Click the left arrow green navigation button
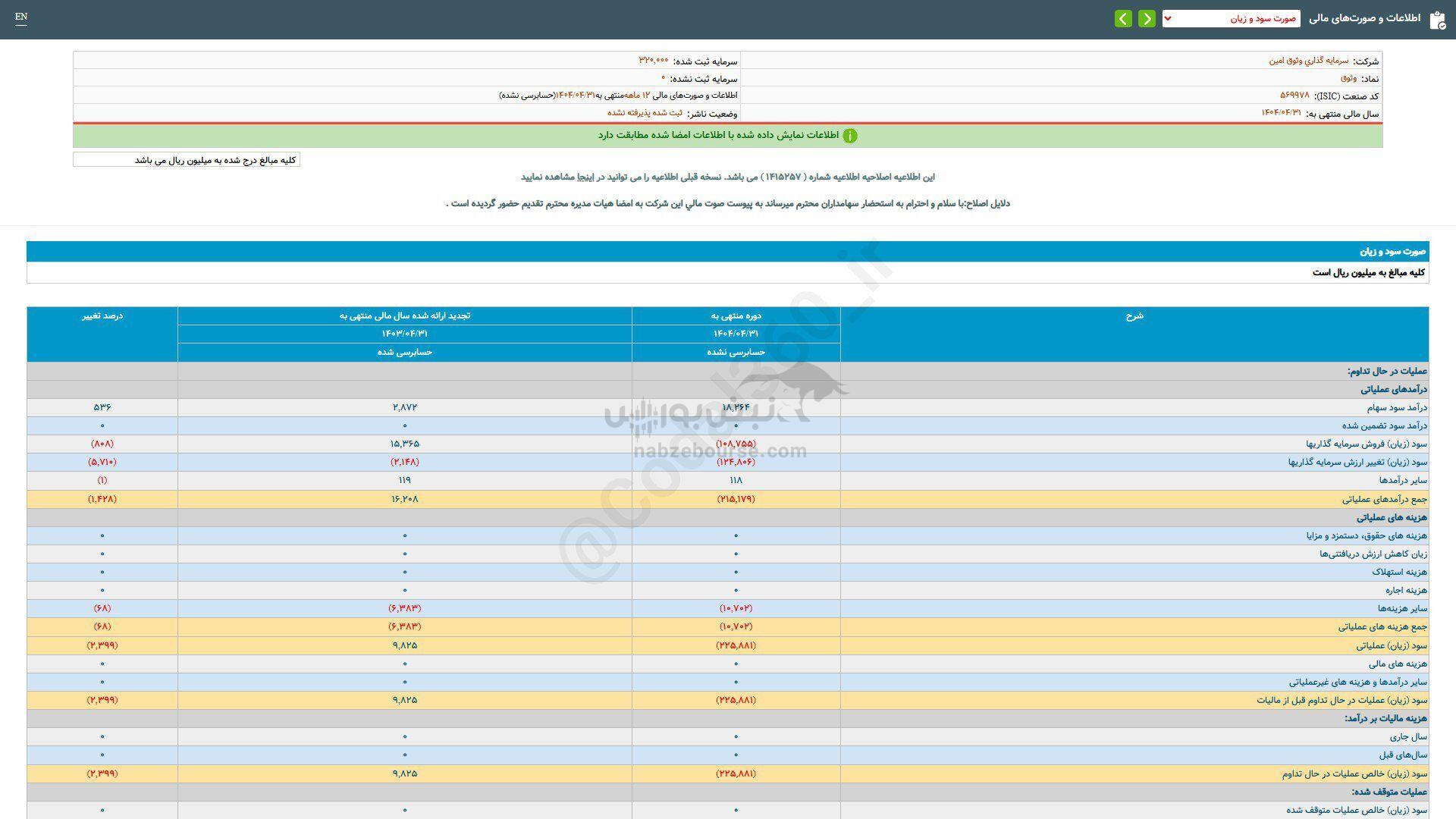1456x819 pixels. click(1123, 18)
